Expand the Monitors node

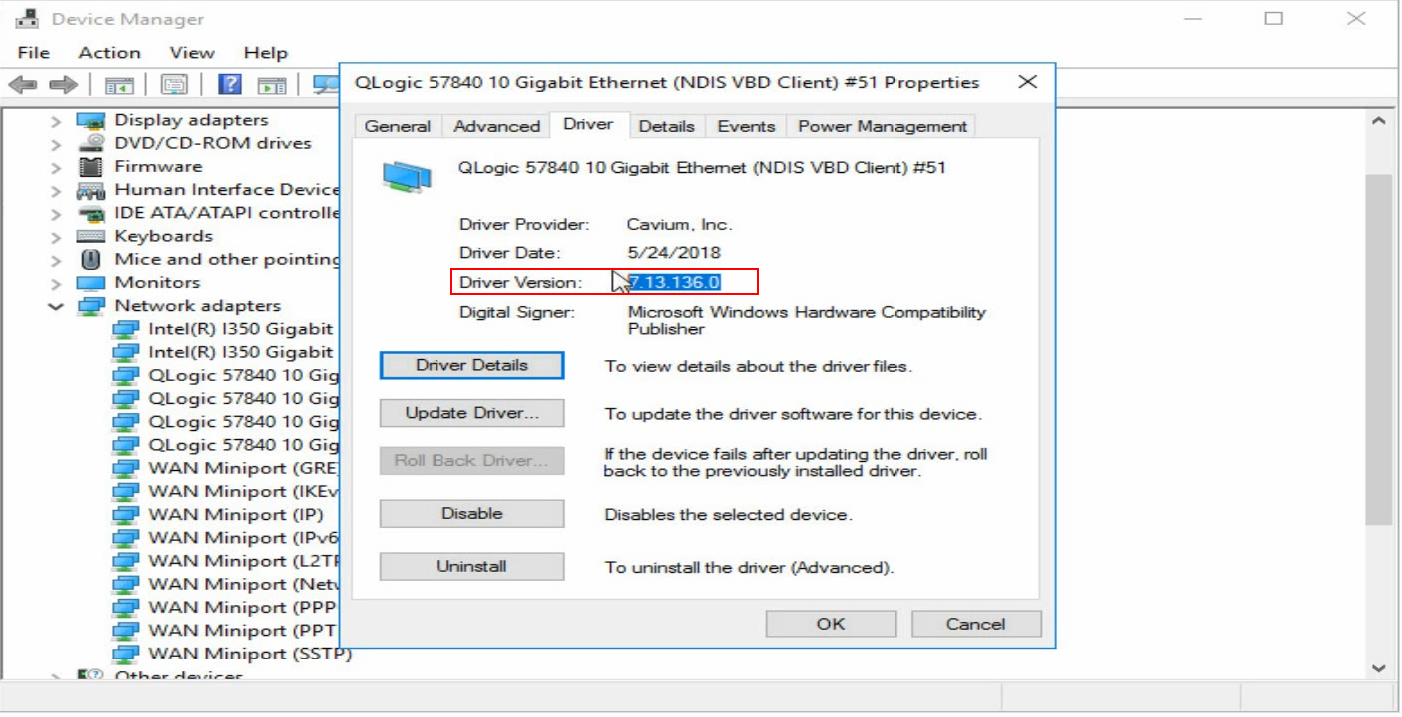[x=56, y=283]
